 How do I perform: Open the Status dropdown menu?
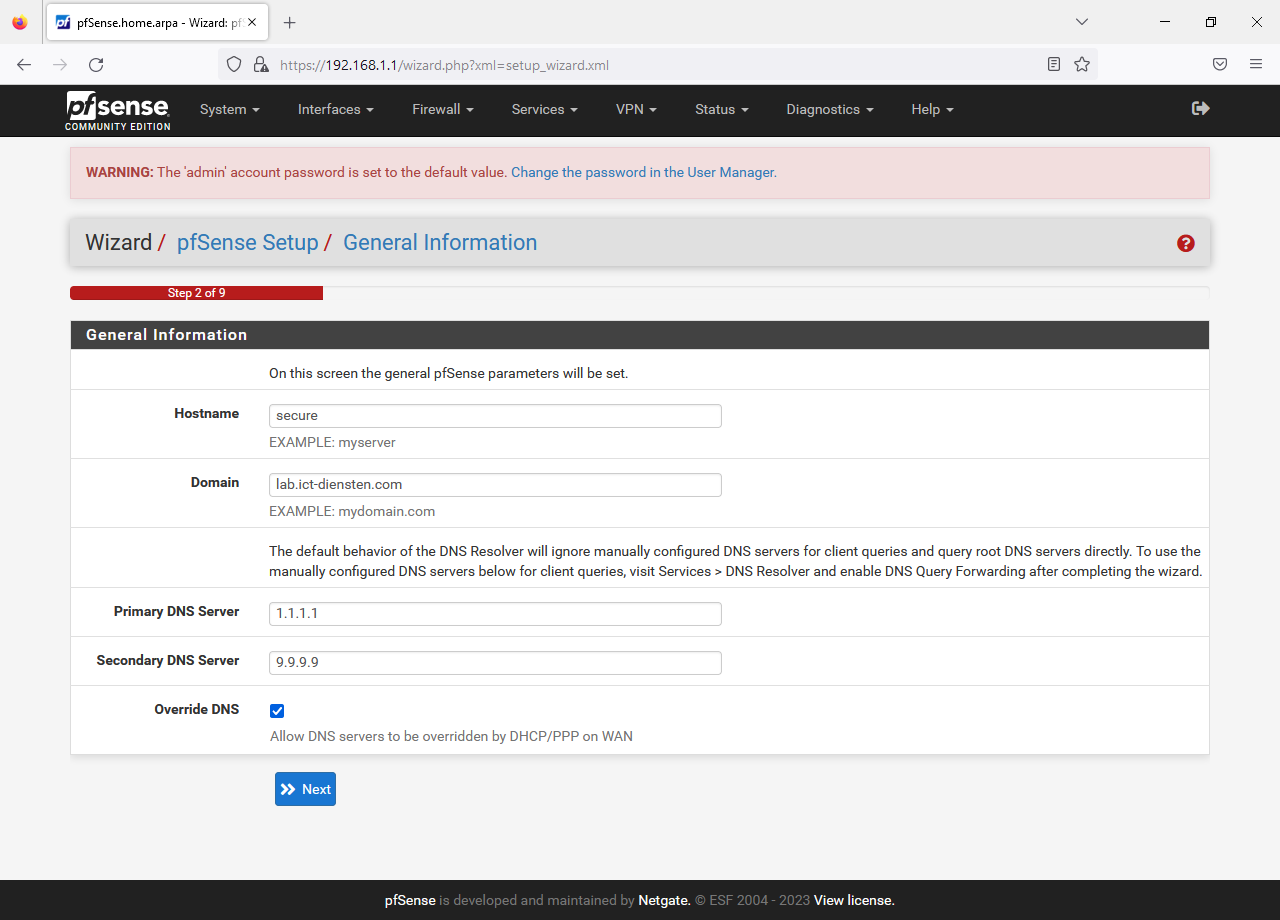pos(722,110)
